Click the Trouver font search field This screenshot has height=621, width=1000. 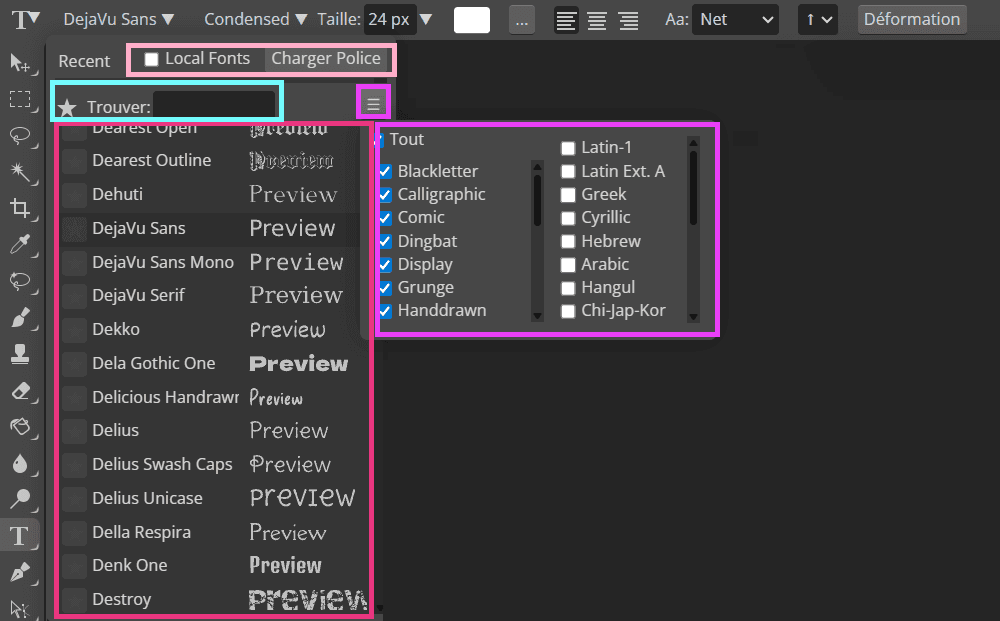pyautogui.click(x=214, y=105)
